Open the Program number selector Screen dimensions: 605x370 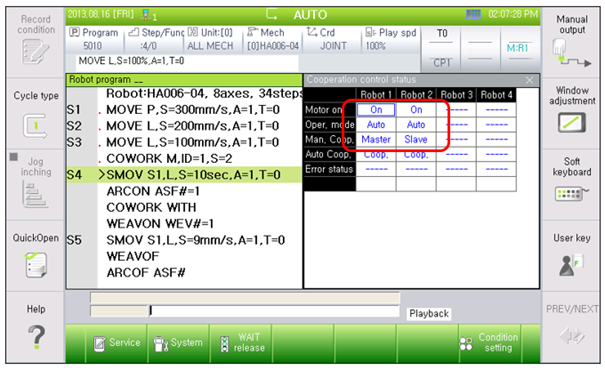click(95, 39)
